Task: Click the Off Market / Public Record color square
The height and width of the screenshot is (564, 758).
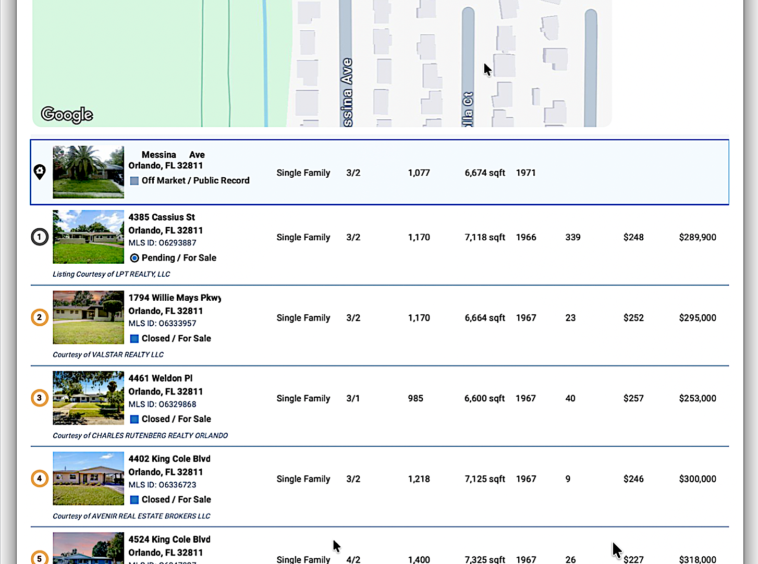Action: click(134, 181)
